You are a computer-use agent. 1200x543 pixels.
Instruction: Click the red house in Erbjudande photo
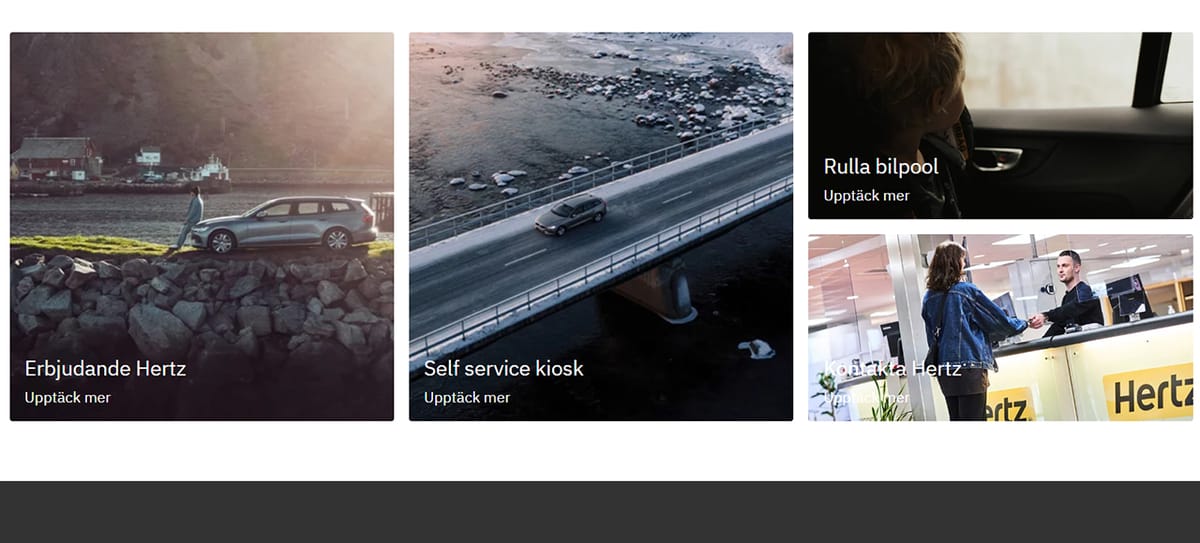click(x=56, y=158)
